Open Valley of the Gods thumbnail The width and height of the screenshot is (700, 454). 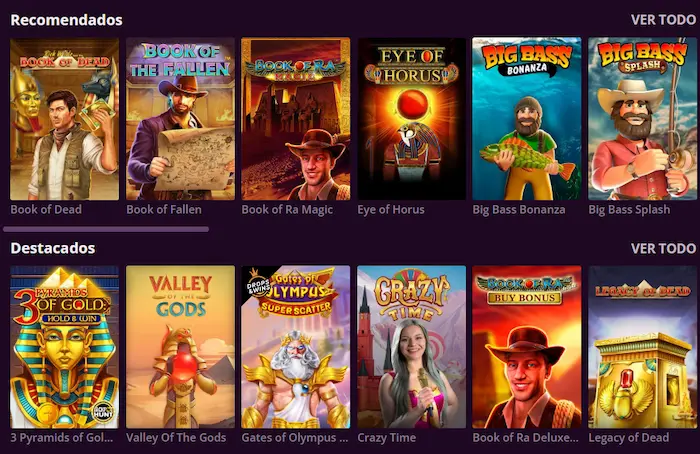pos(180,347)
